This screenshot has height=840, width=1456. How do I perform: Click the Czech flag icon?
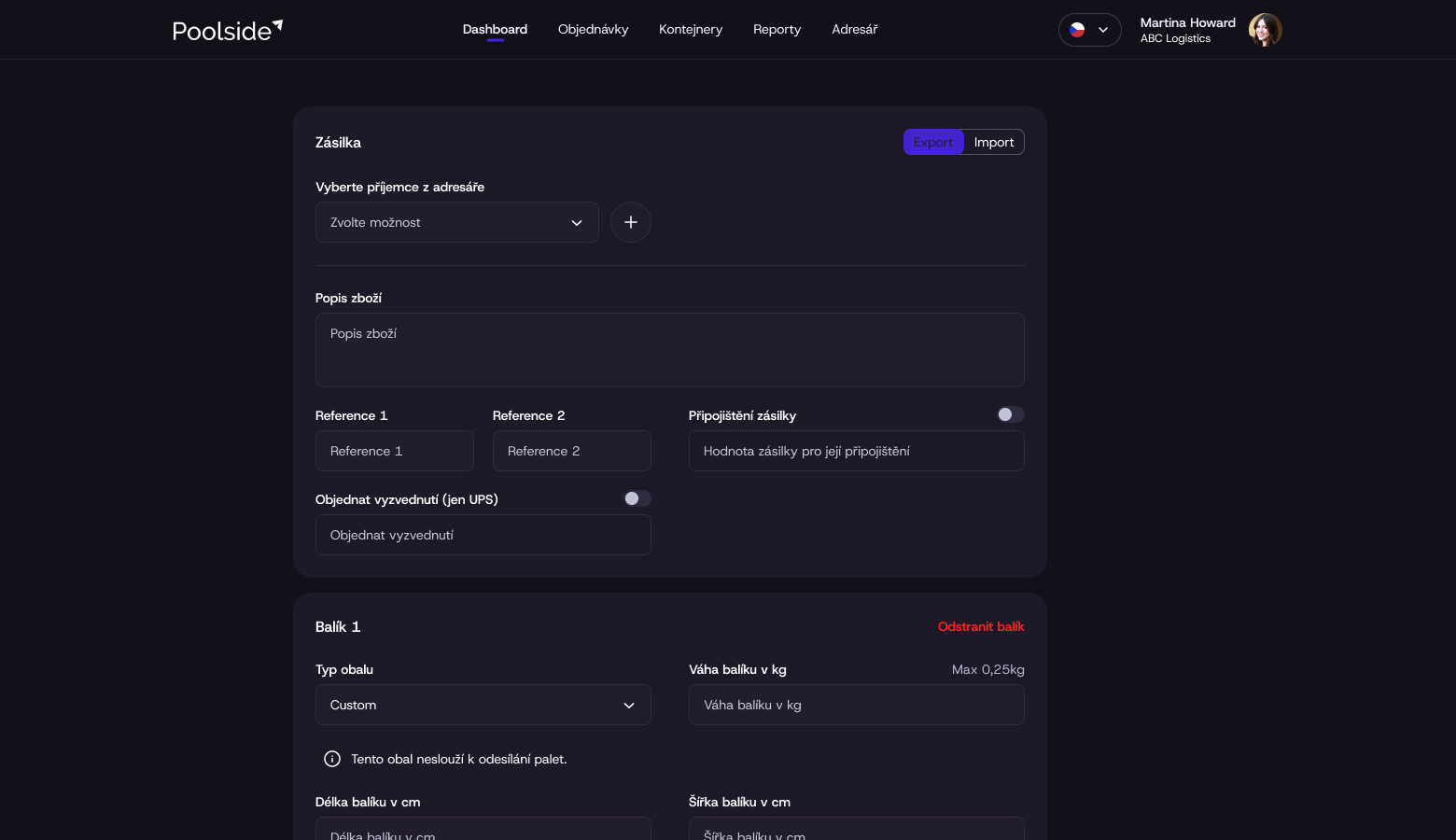[1077, 30]
